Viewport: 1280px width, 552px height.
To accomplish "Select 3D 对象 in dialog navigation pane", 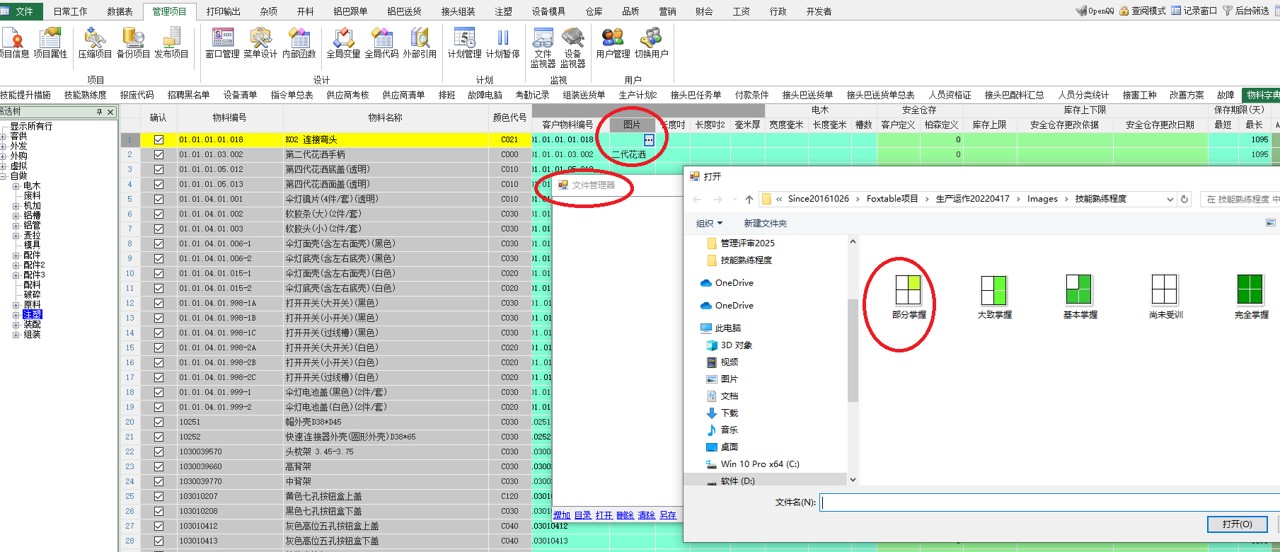I will (729, 345).
